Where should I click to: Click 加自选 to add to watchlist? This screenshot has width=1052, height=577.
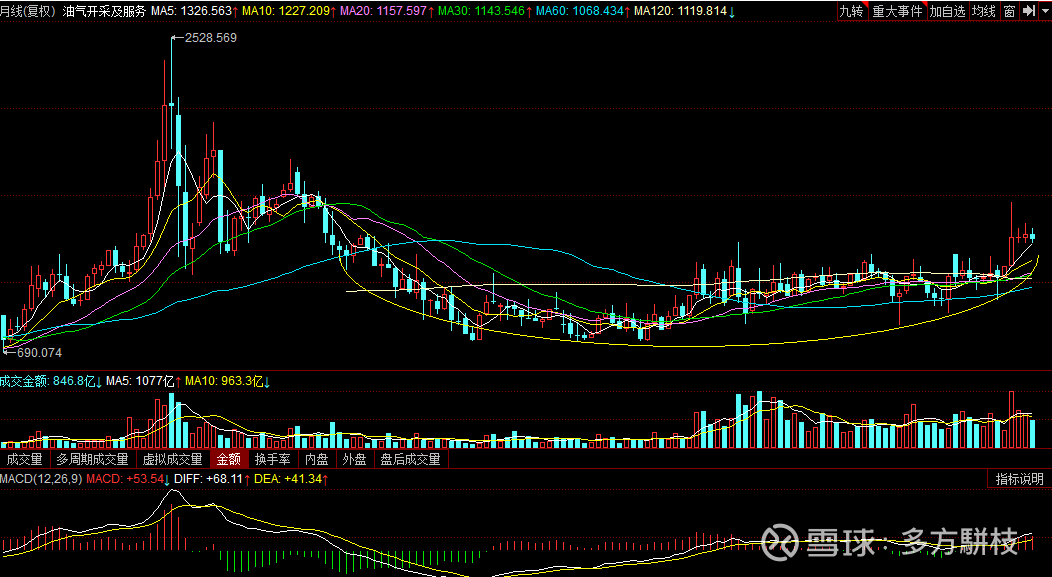(x=947, y=11)
